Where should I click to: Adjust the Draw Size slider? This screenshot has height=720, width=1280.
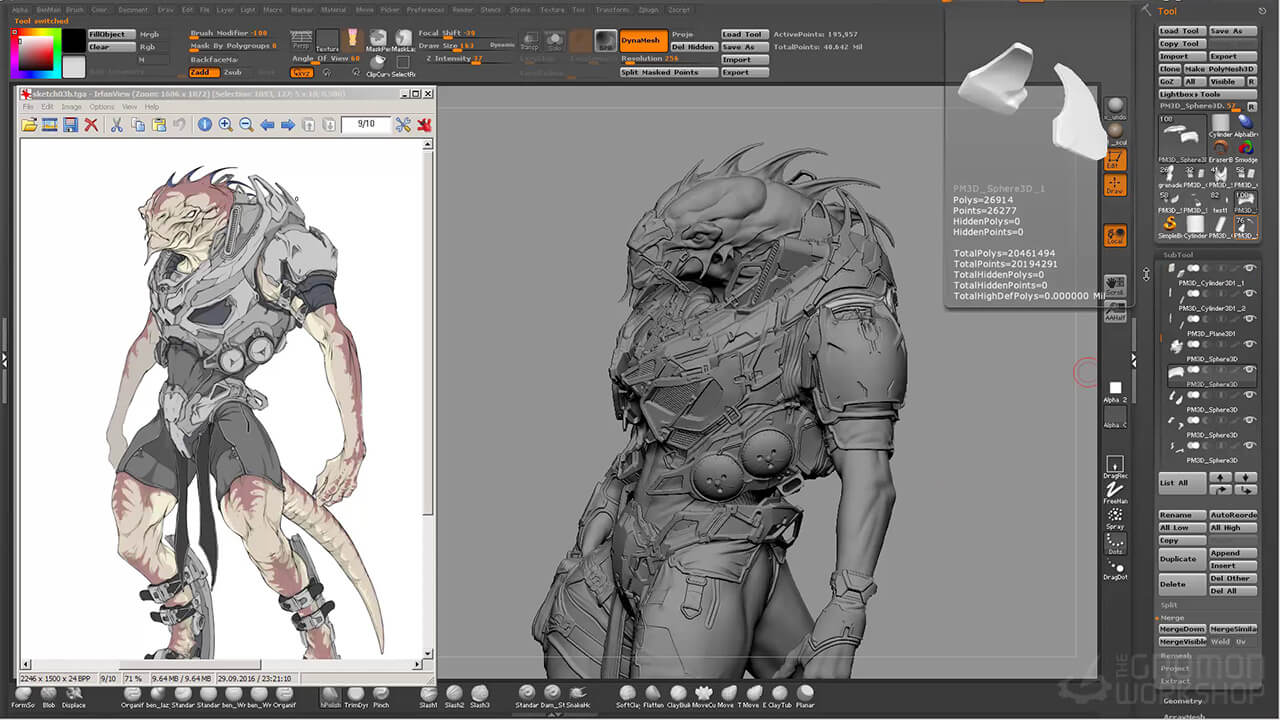466,46
